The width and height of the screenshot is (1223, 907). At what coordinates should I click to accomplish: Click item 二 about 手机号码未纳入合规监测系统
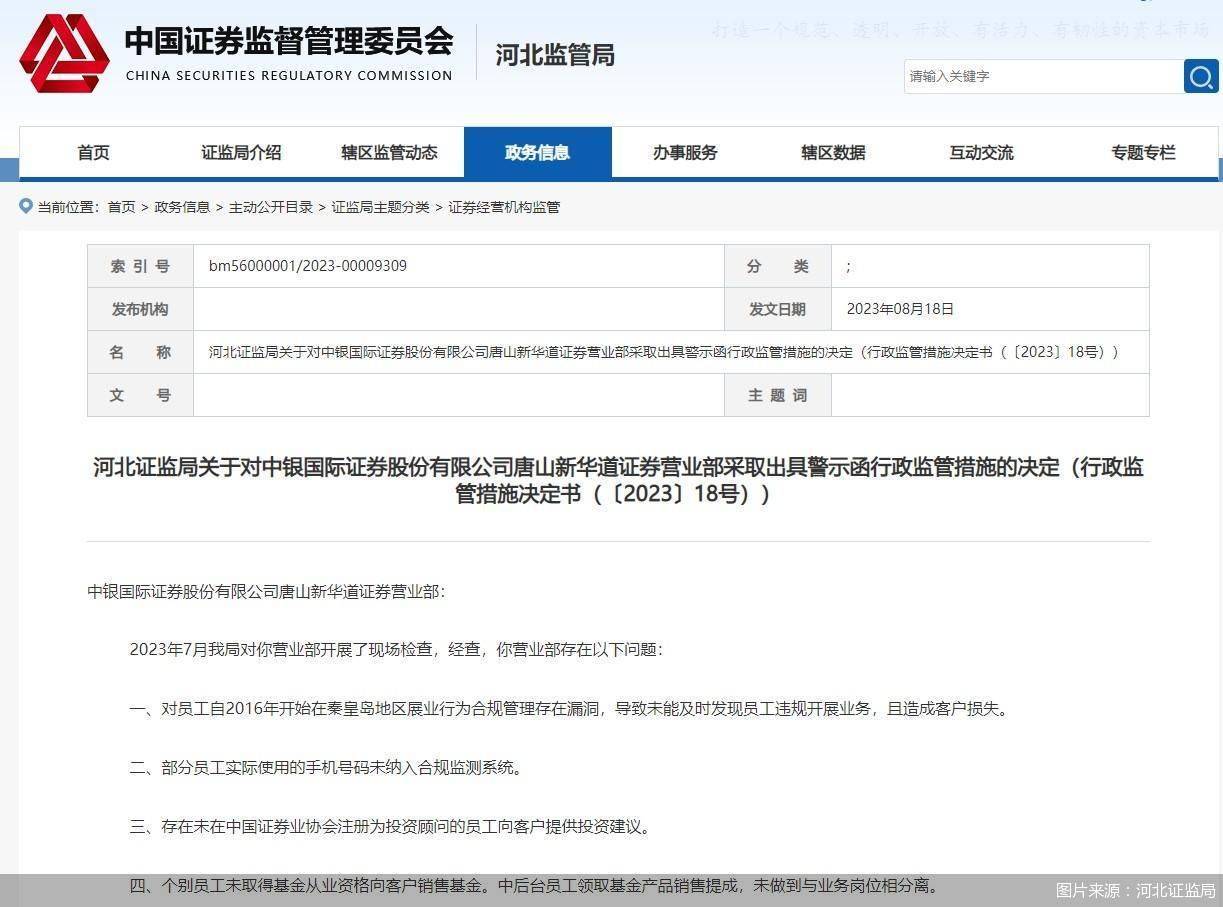[326, 767]
